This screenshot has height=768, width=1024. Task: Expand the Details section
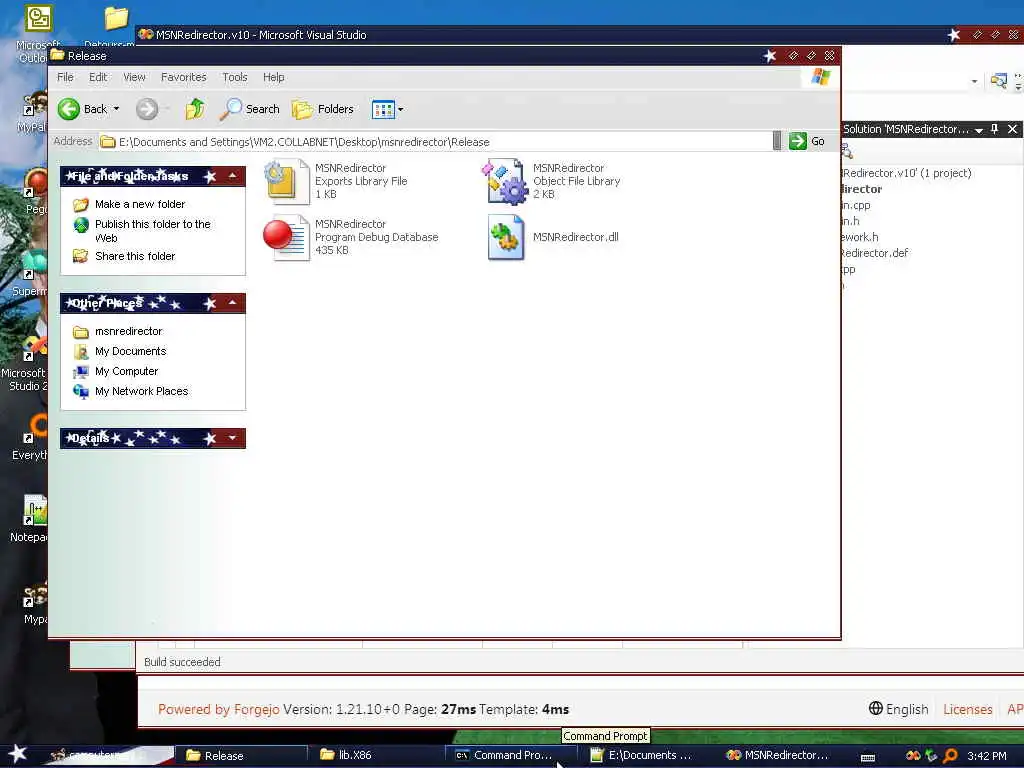[232, 438]
